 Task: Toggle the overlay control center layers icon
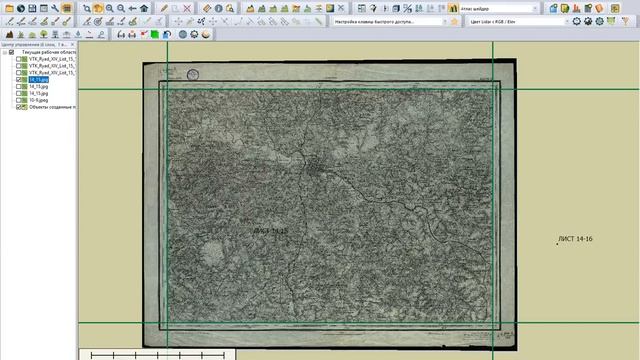[x=67, y=8]
